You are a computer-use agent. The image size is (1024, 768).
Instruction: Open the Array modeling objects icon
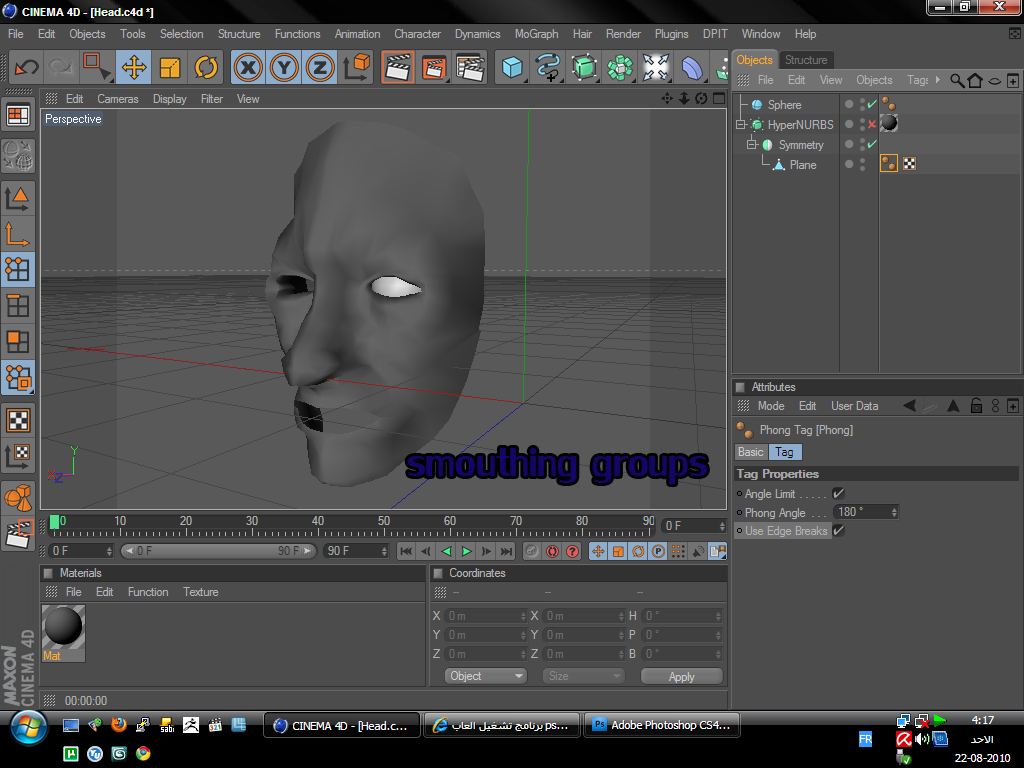pyautogui.click(x=620, y=67)
